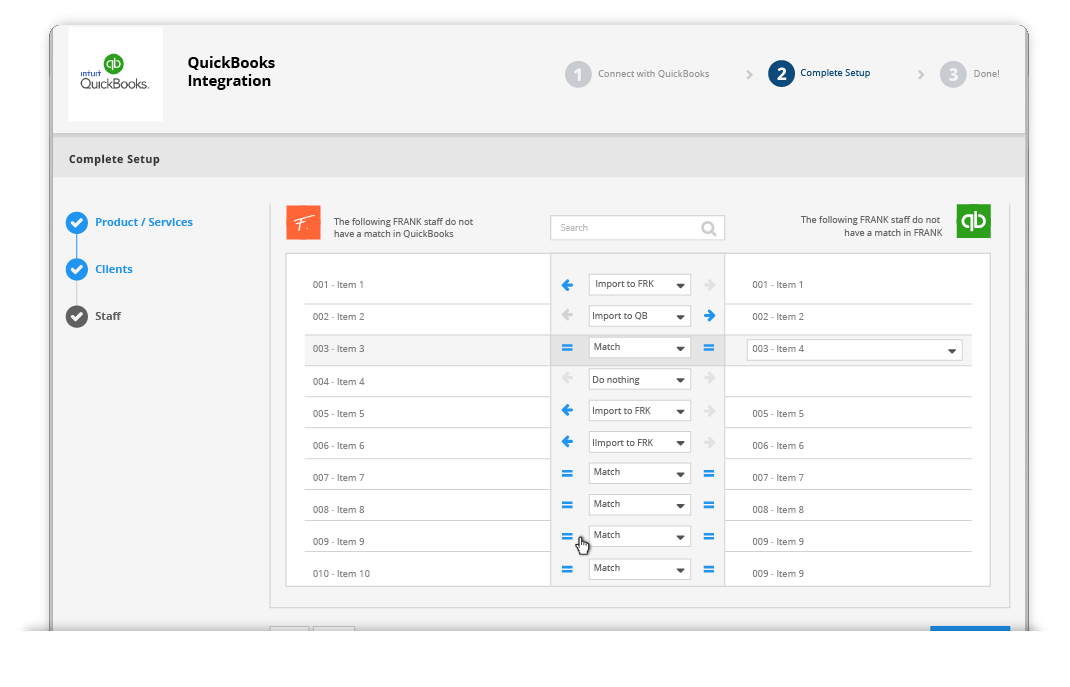Image resolution: width=1070 pixels, height=687 pixels.
Task: Click the right equals icon in the 003 - Item 3 row
Action: [x=709, y=348]
